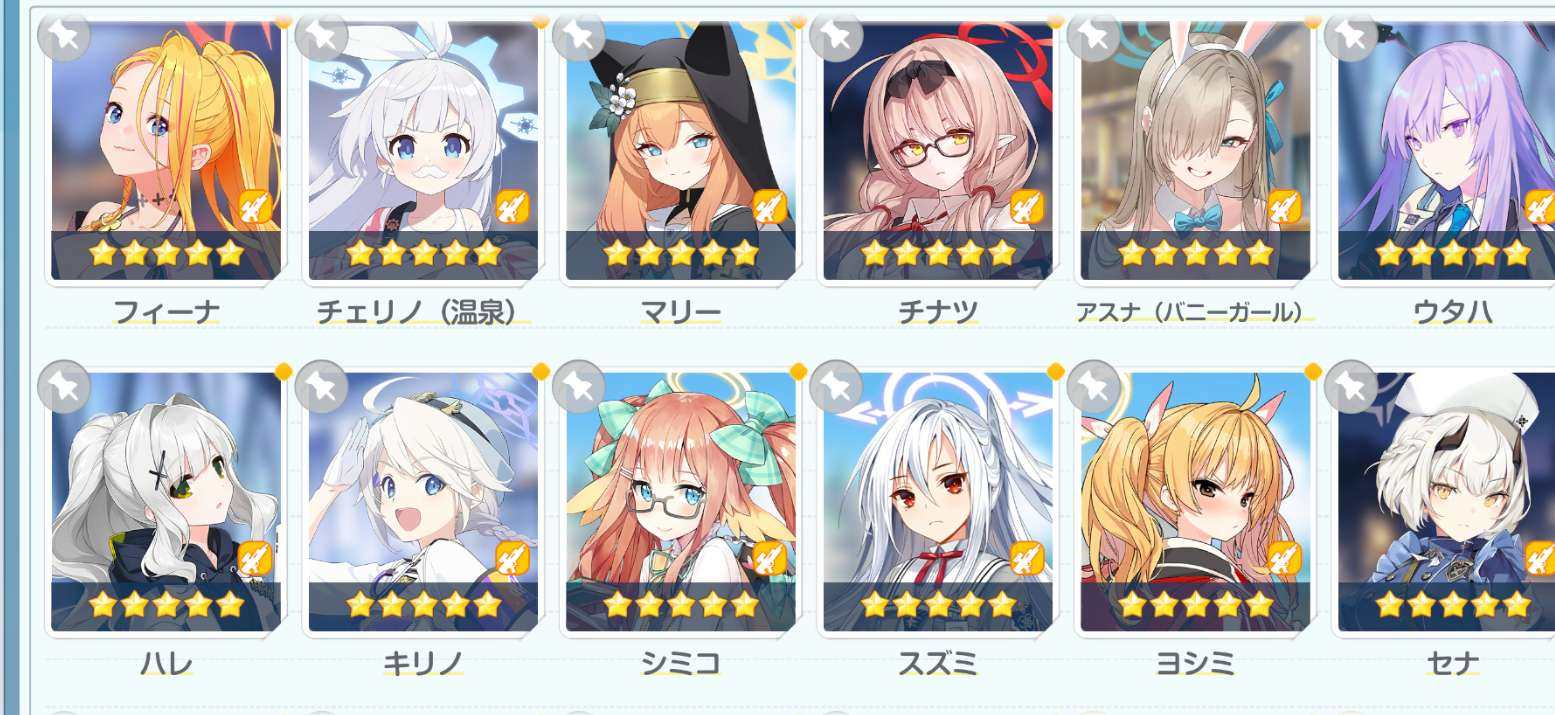
Task: Toggle the pin on マリー's card
Action: pyautogui.click(x=579, y=36)
